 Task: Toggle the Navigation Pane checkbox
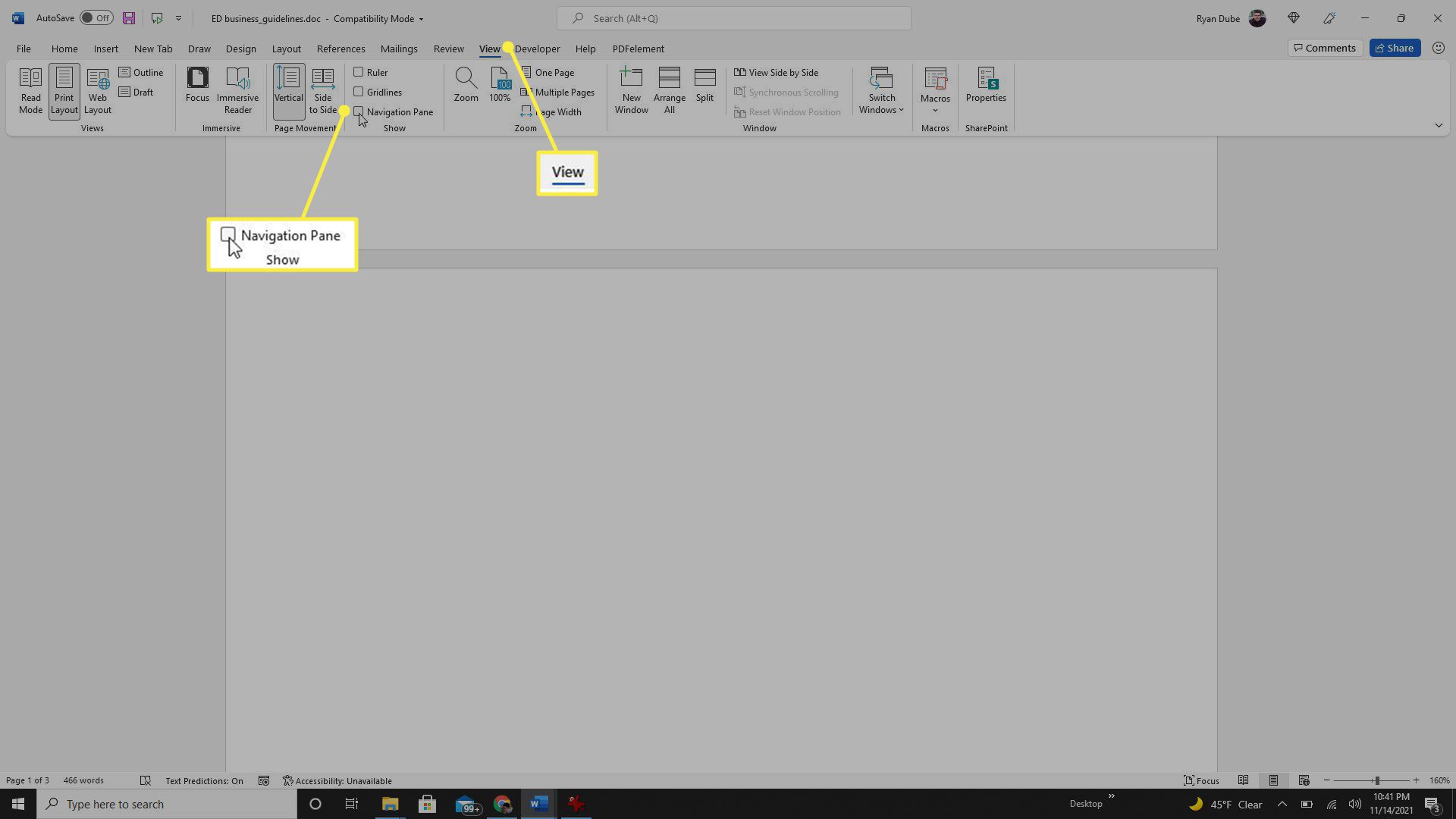[359, 111]
